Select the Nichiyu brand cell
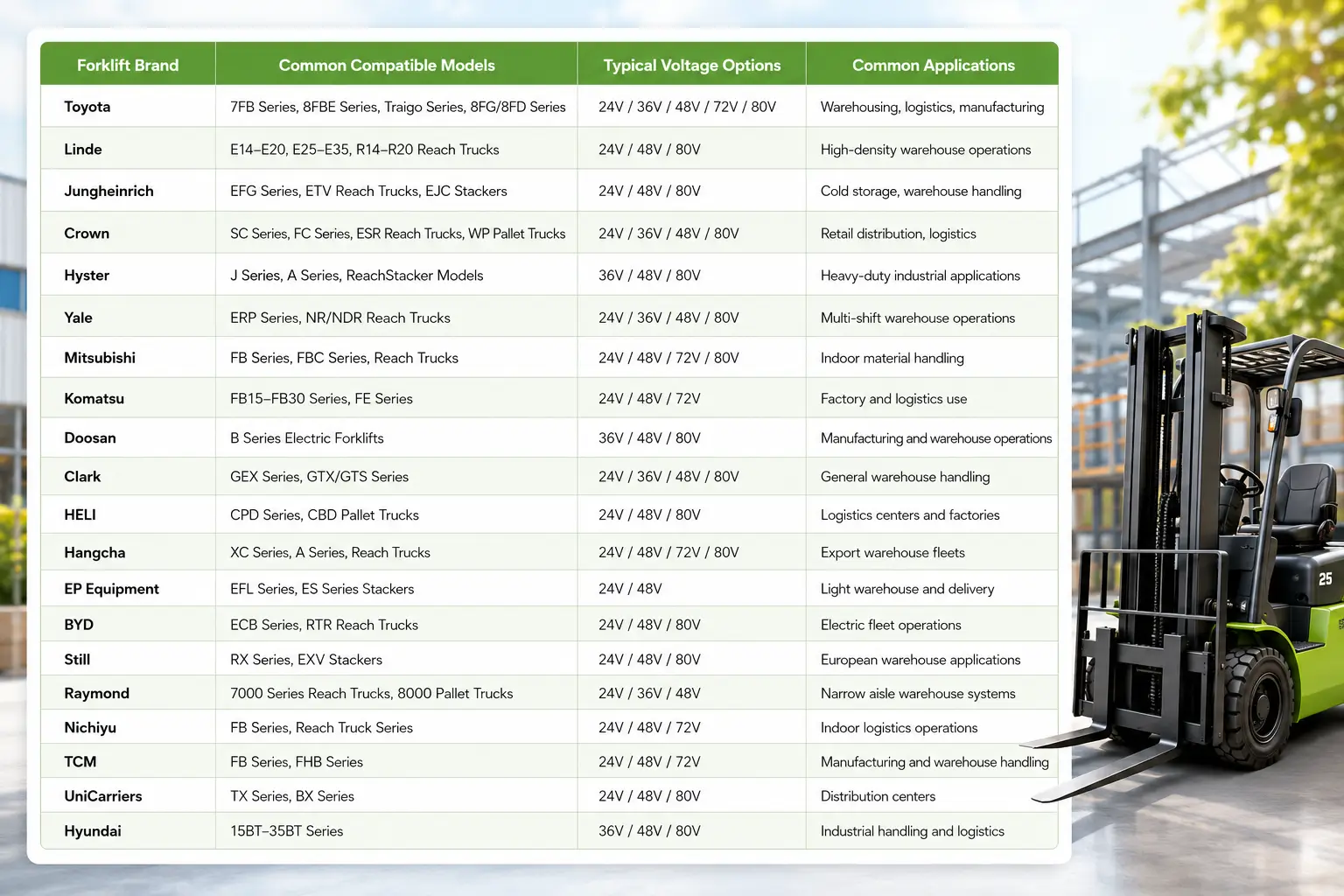The width and height of the screenshot is (1344, 896). click(128, 727)
